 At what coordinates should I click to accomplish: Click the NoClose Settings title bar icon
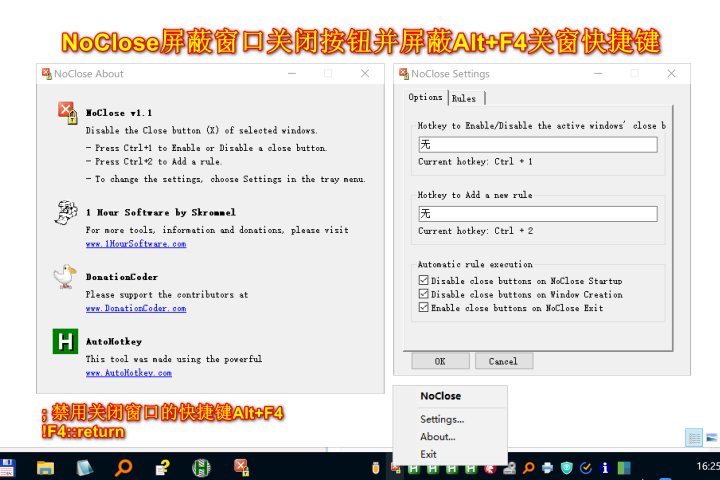pos(404,73)
